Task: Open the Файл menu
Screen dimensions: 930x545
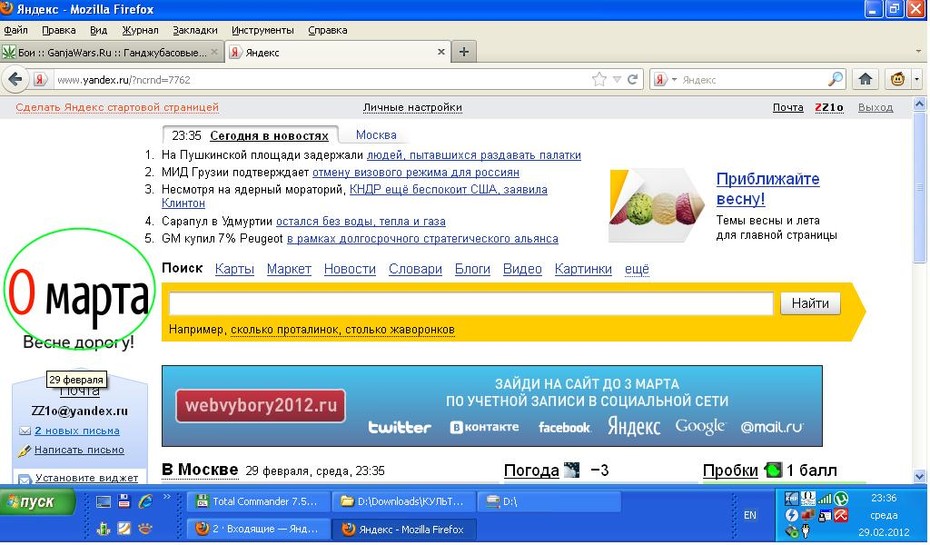Action: click(x=15, y=30)
